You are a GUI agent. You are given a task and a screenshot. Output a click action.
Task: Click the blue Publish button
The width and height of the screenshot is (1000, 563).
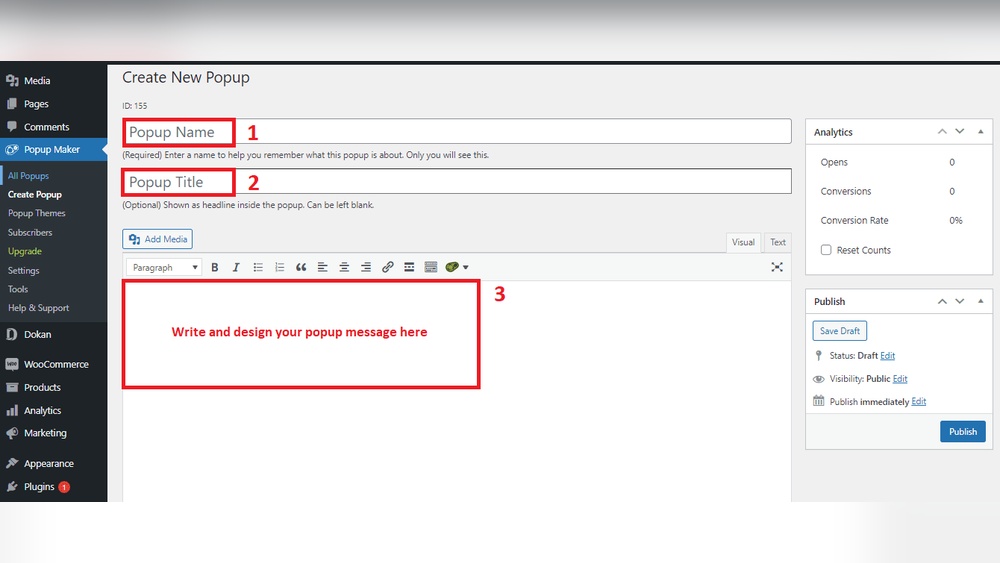click(962, 432)
